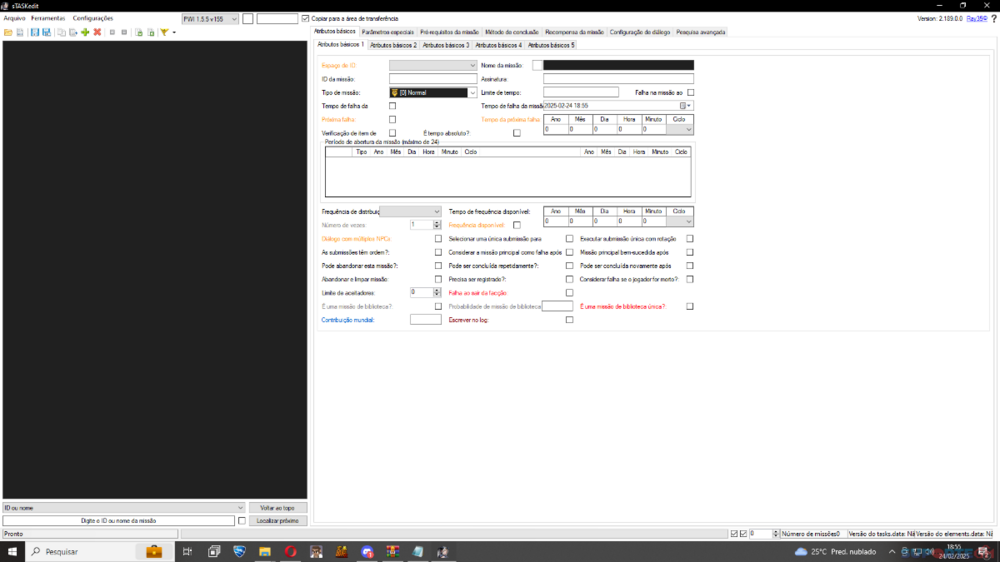The image size is (1000, 562).
Task: Click the open folder toolbar icon
Action: (x=8, y=32)
